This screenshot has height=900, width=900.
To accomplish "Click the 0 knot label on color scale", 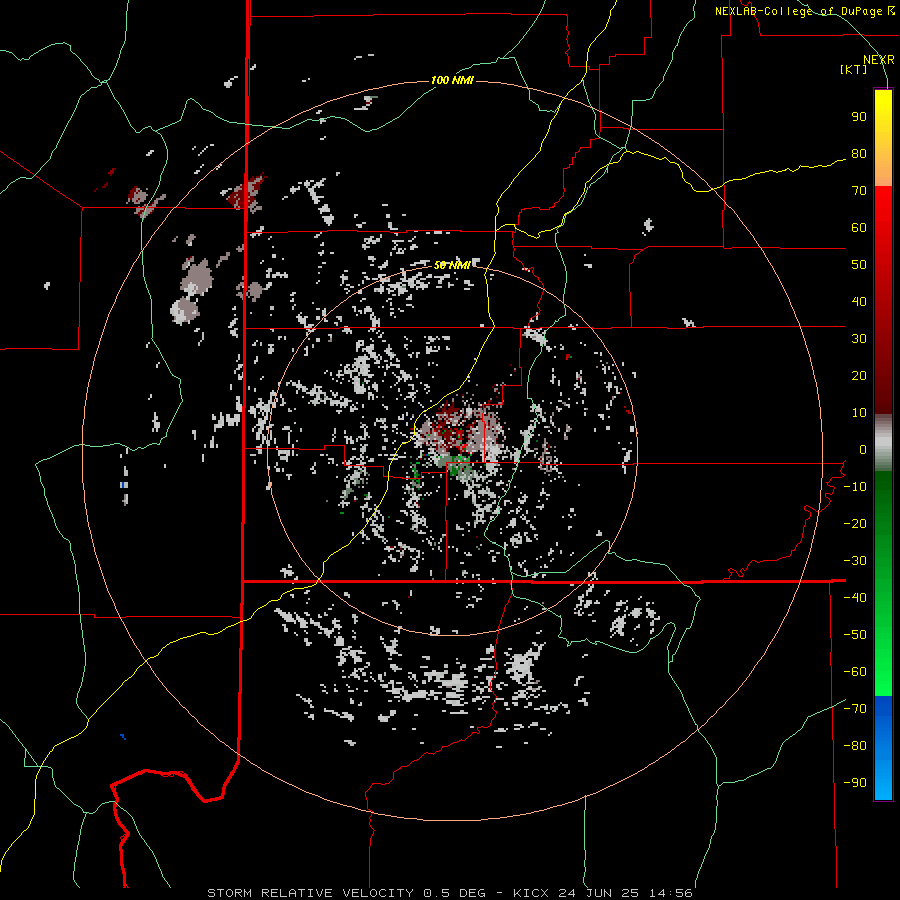I will click(863, 450).
